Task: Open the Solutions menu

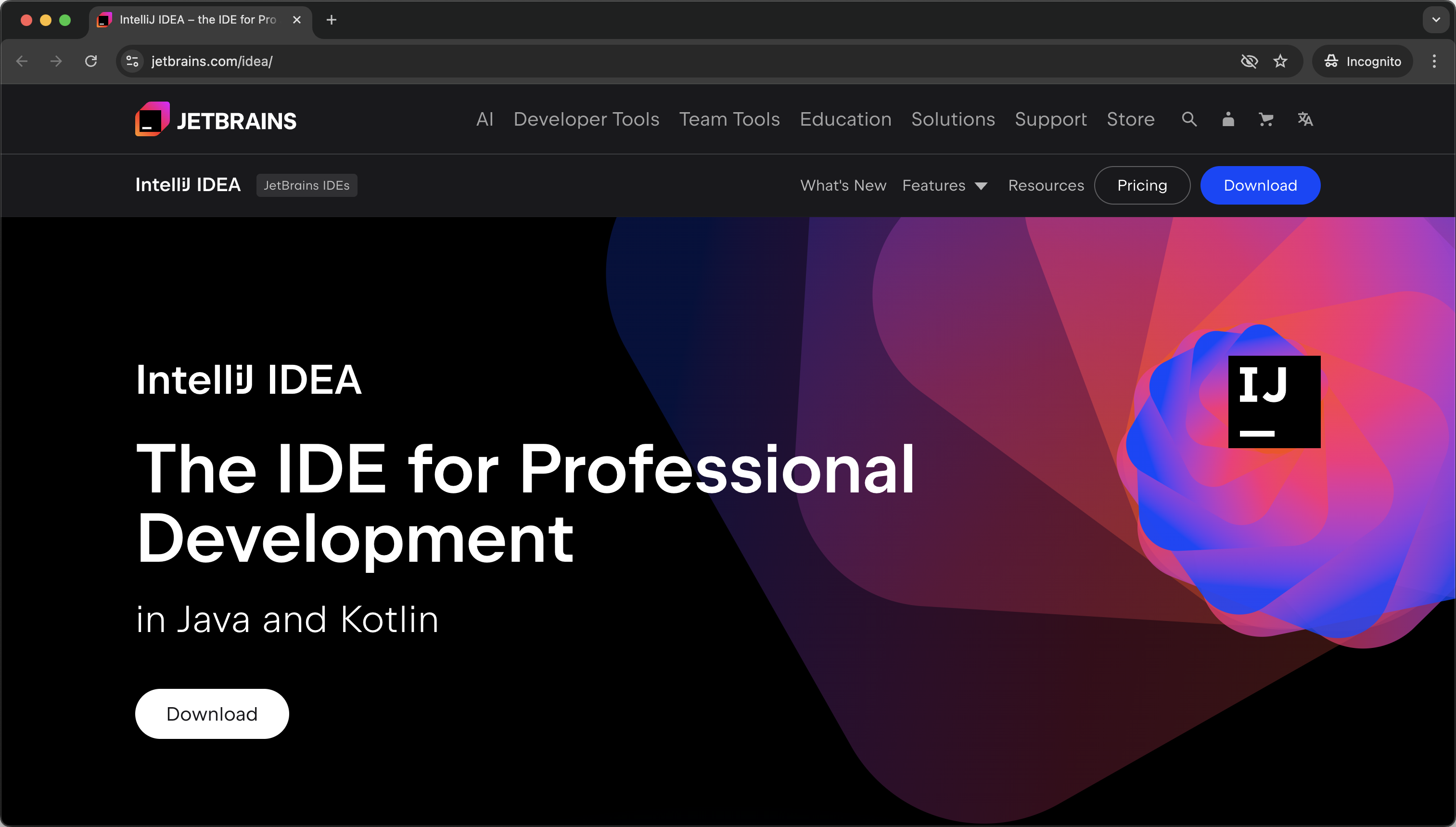Action: (953, 119)
